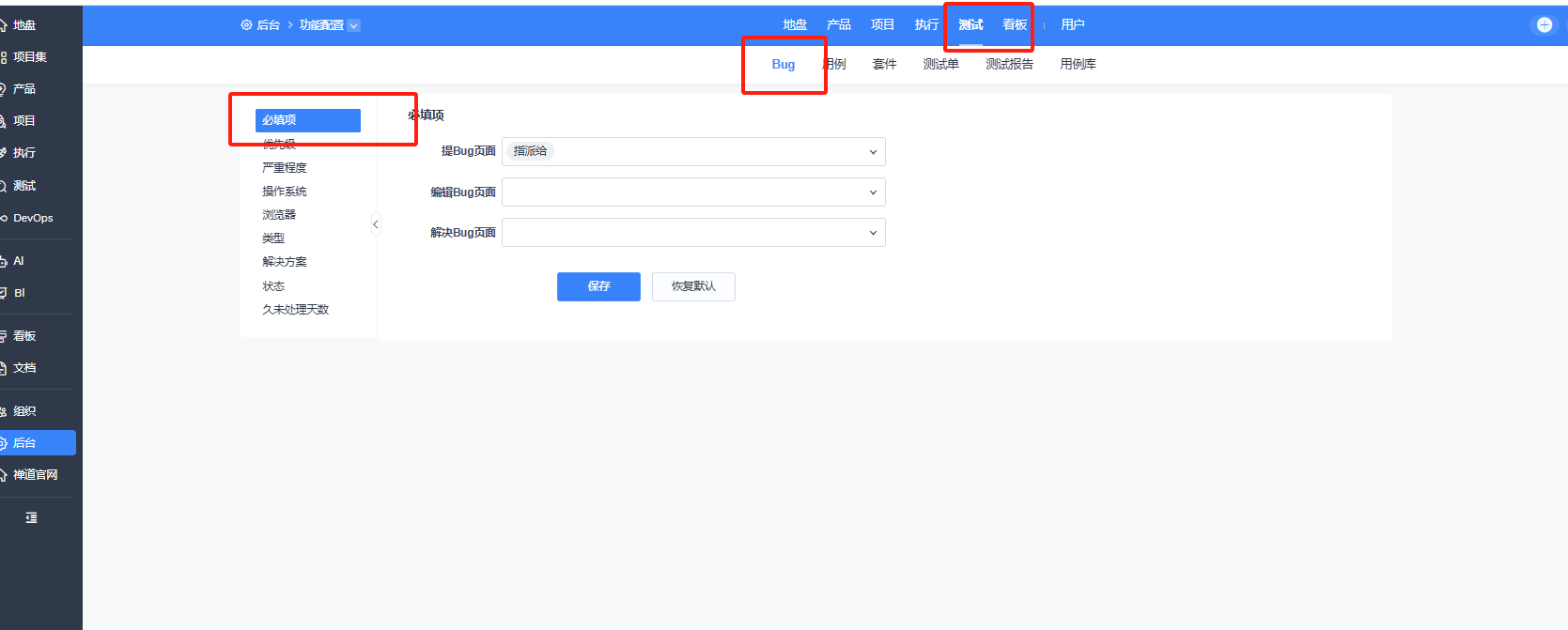This screenshot has width=1568, height=630.
Task: Select 测试 in top navigation
Action: click(x=970, y=25)
